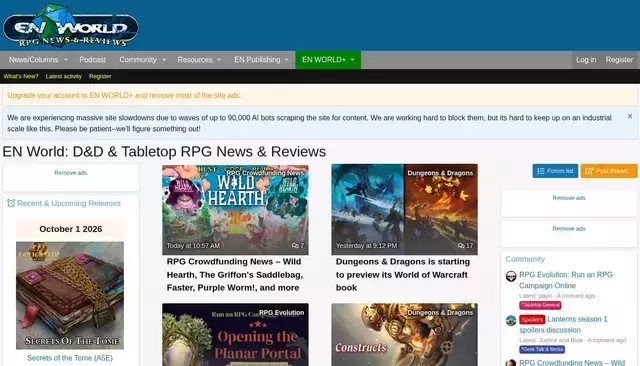Click the Tabletop General tag
Screen dimensions: 640x366
(x=540, y=305)
